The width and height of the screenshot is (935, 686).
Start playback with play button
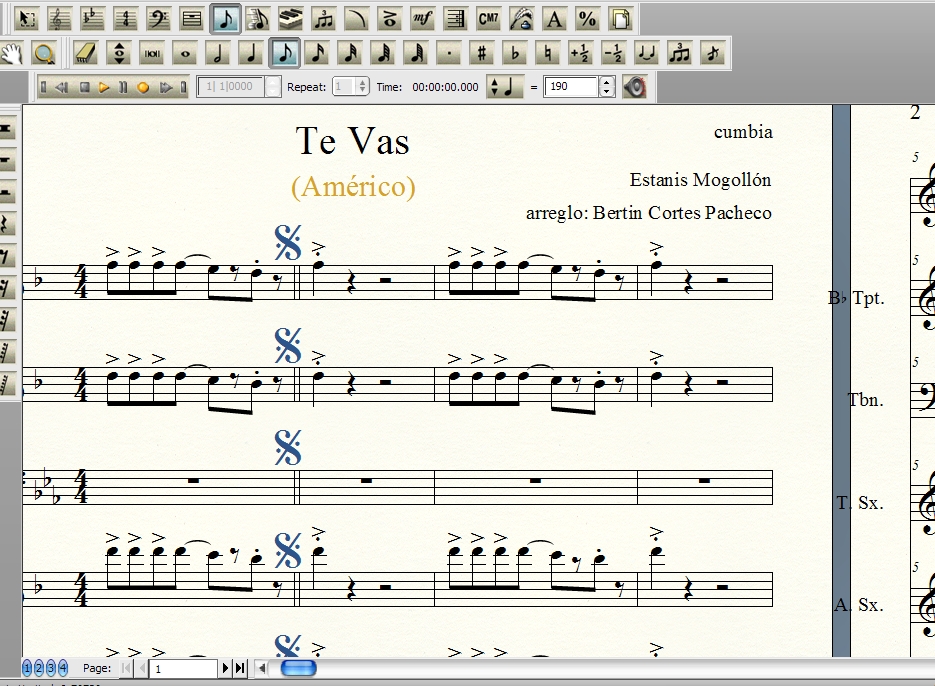104,87
